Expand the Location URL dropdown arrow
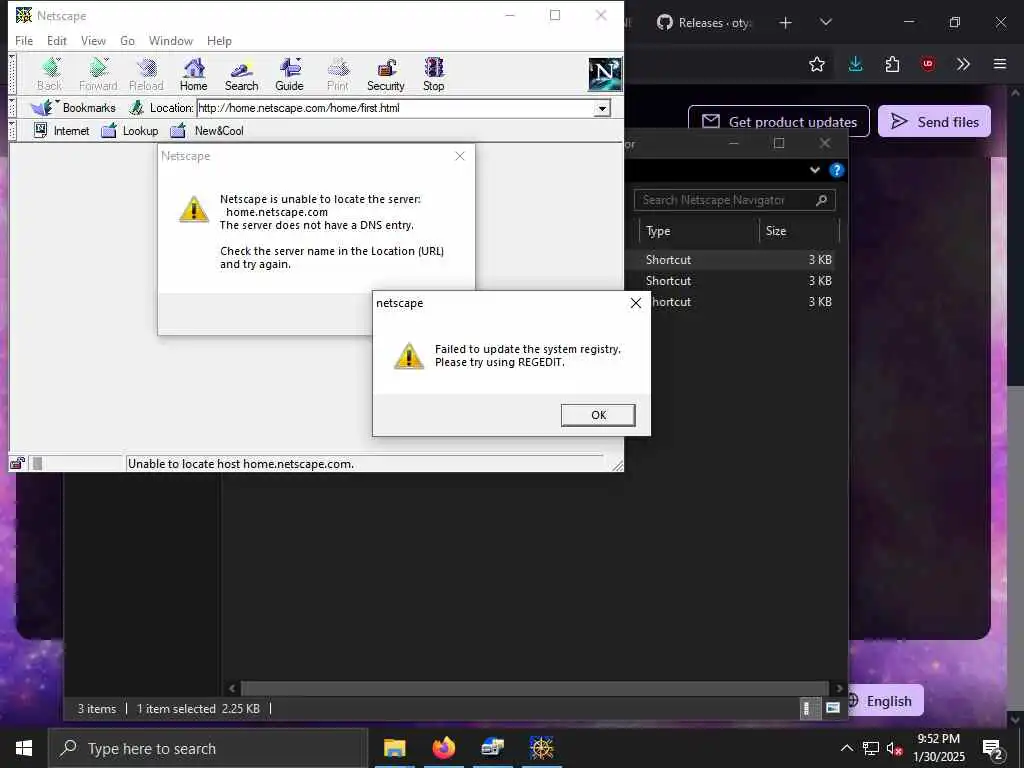This screenshot has height=768, width=1024. [x=602, y=108]
